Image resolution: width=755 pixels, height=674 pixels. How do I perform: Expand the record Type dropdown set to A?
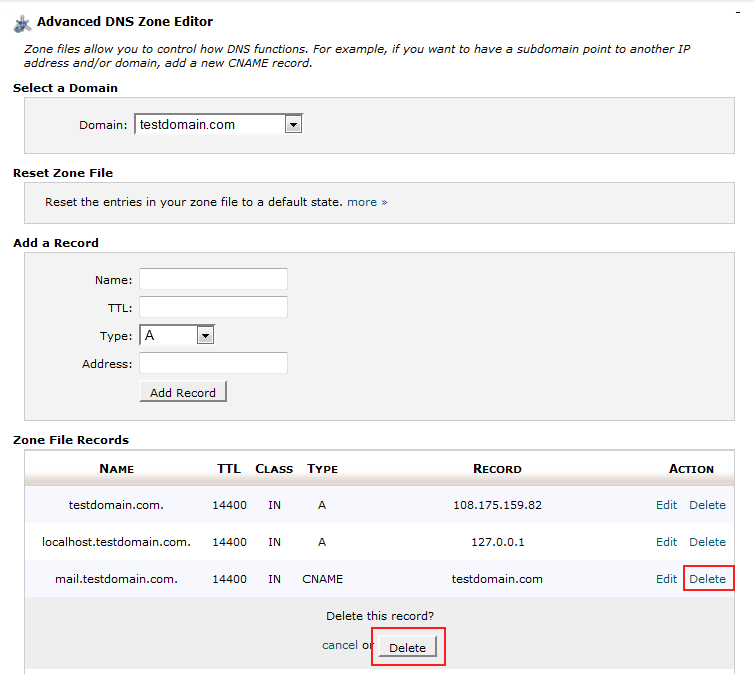click(177, 335)
